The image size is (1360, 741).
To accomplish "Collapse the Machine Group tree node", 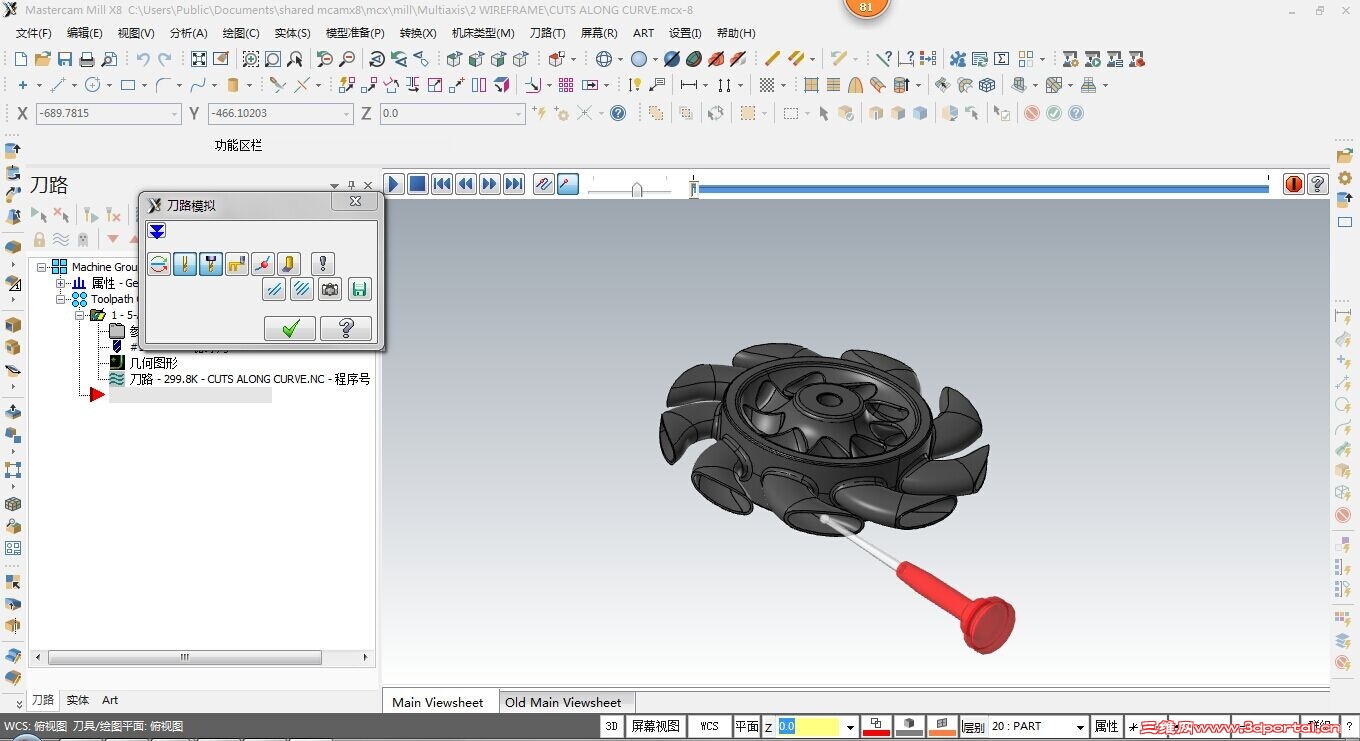I will (x=42, y=267).
